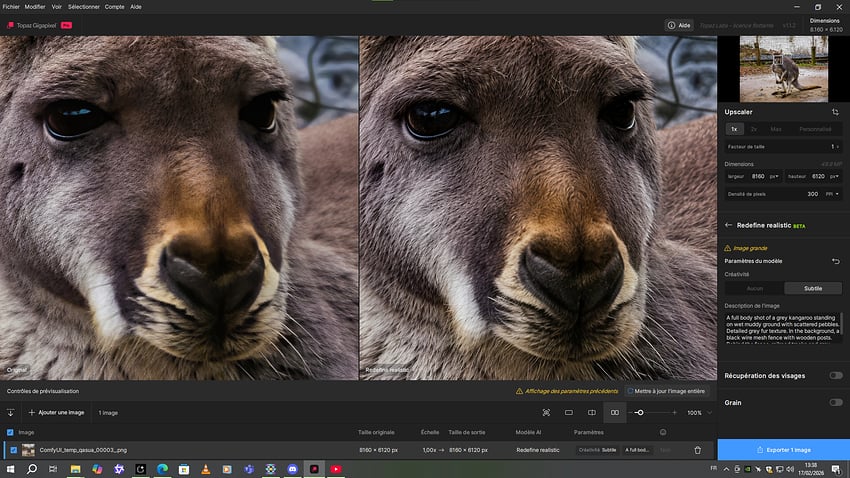Click the fit-to-screen preview icon
The image size is (850, 478).
pos(546,412)
